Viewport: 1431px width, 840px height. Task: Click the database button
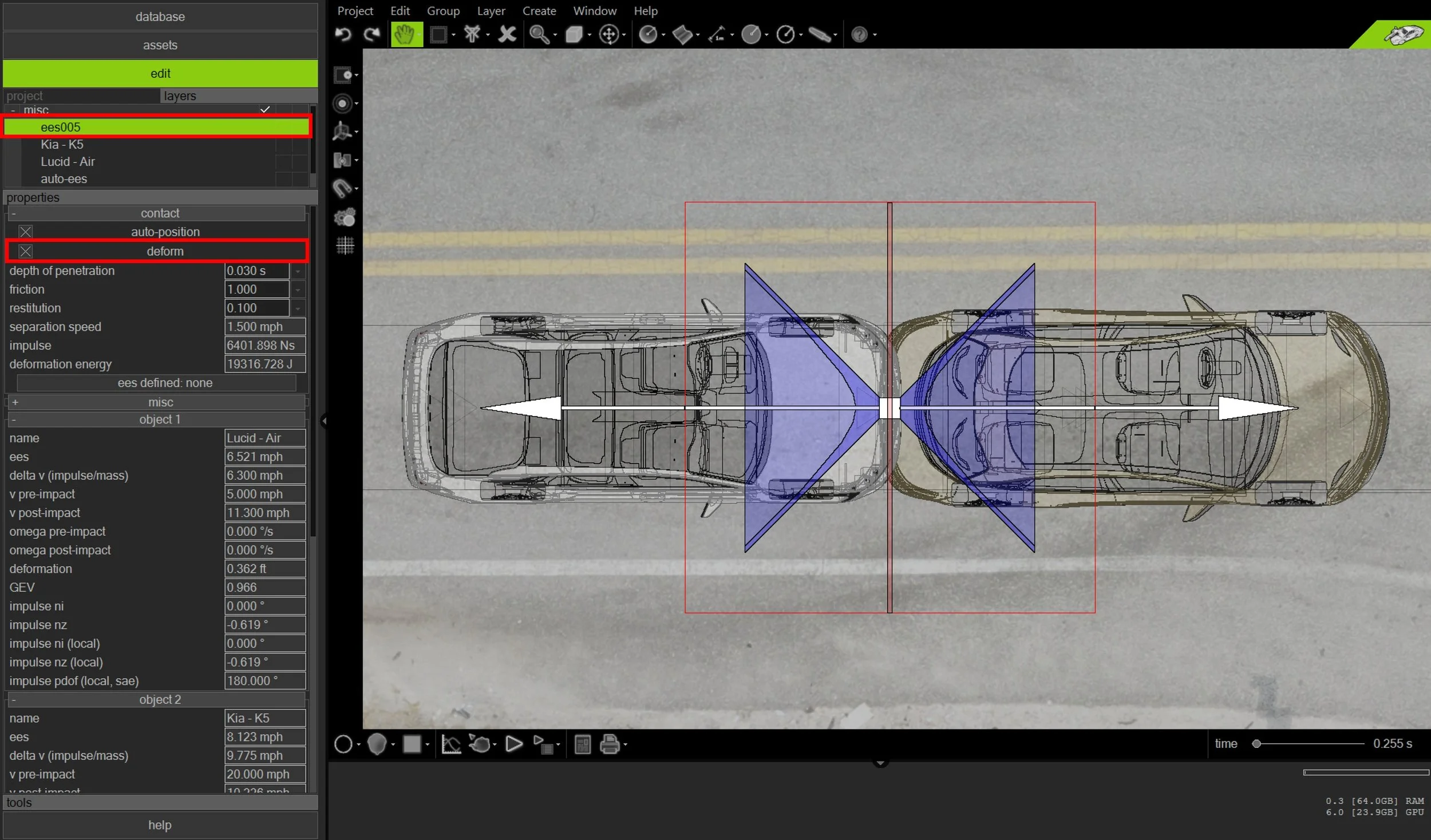tap(160, 17)
